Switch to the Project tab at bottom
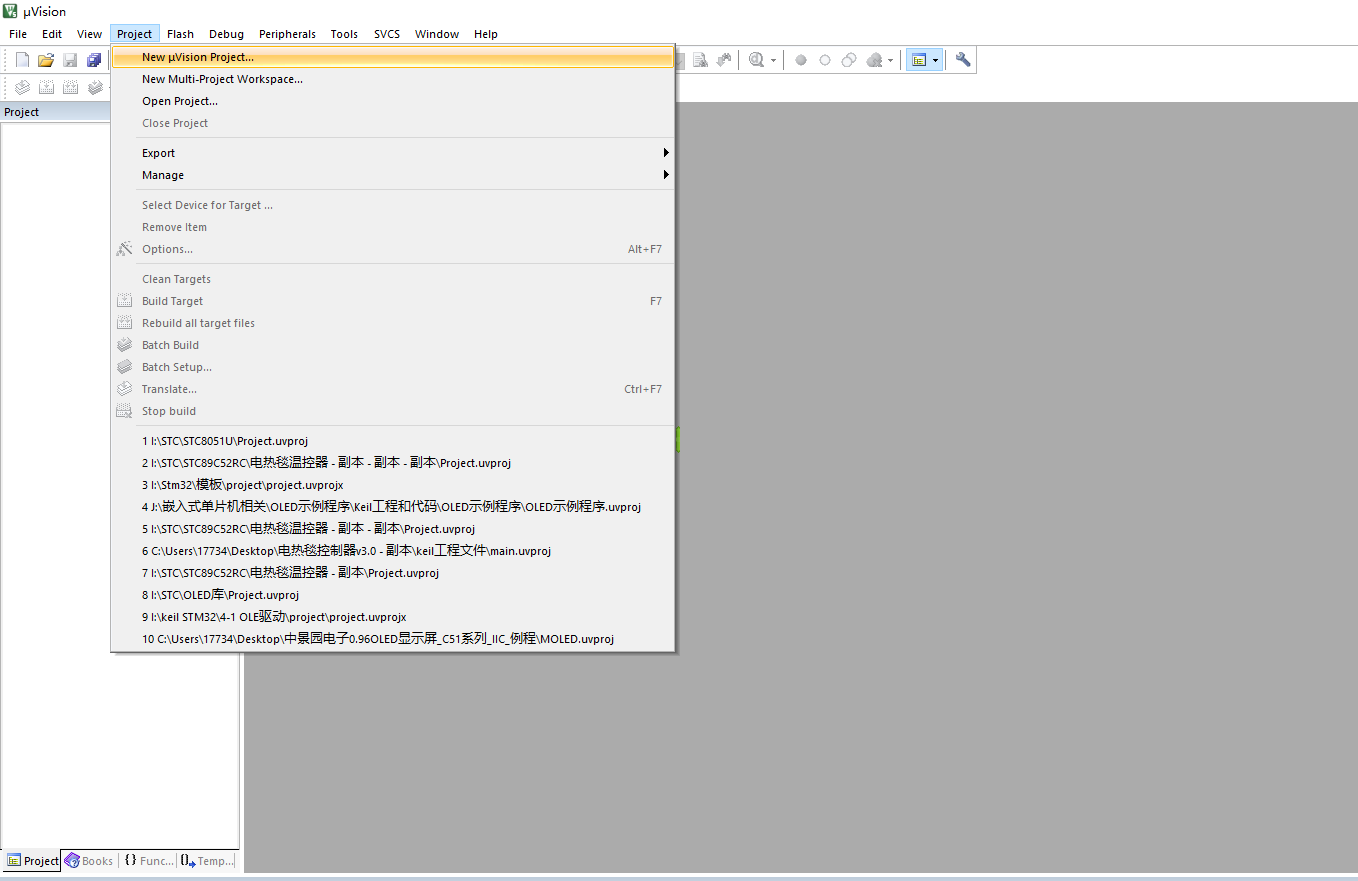The image size is (1358, 881). [33, 861]
